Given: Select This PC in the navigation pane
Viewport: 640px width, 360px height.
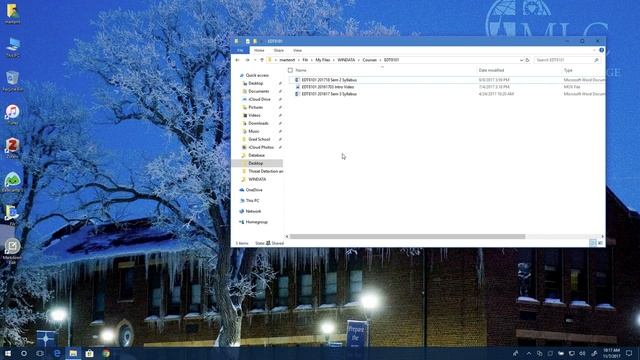Looking at the screenshot, I should [252, 201].
